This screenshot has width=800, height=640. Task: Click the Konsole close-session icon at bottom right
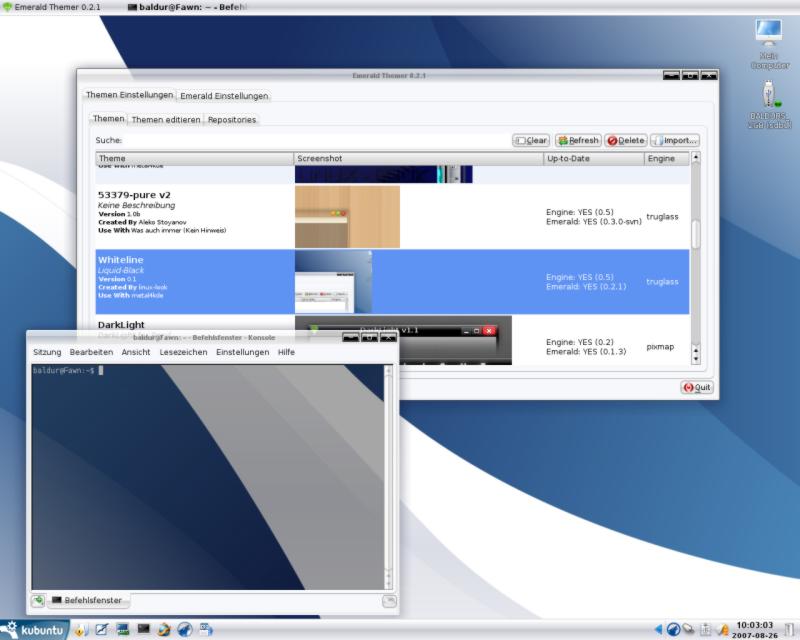pyautogui.click(x=389, y=601)
